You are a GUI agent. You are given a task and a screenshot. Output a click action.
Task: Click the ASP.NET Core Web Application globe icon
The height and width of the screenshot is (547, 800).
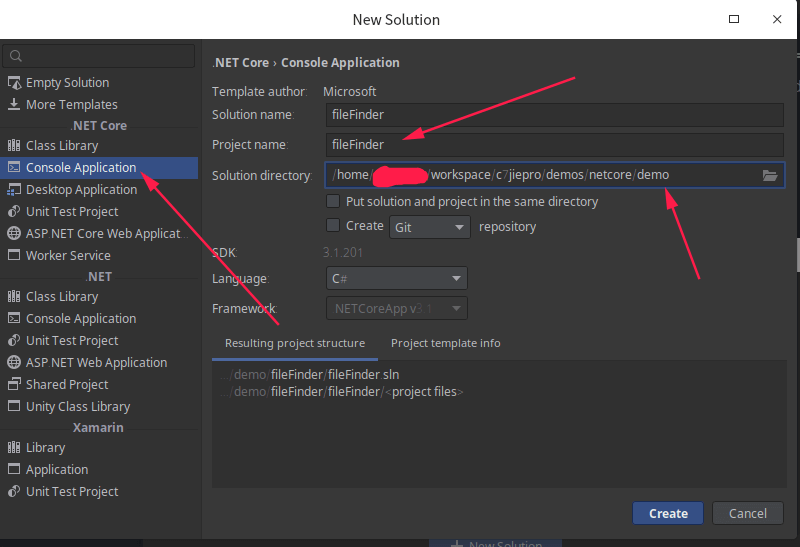tap(14, 234)
